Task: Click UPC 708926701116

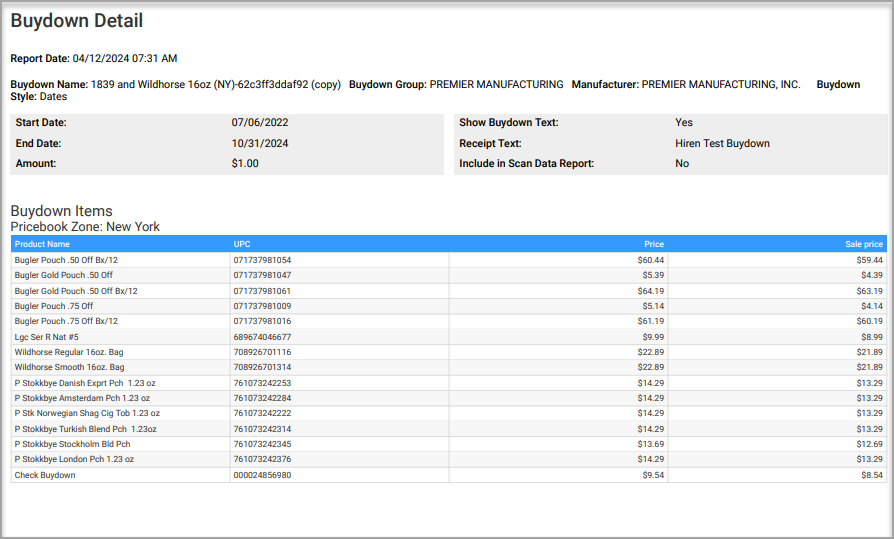Action: click(262, 352)
